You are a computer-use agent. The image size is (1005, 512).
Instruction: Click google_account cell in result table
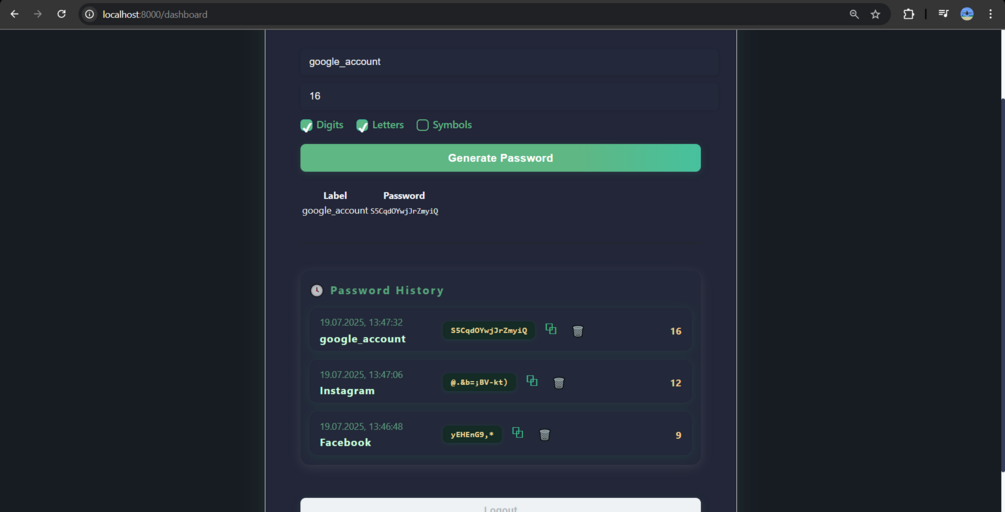pyautogui.click(x=335, y=211)
